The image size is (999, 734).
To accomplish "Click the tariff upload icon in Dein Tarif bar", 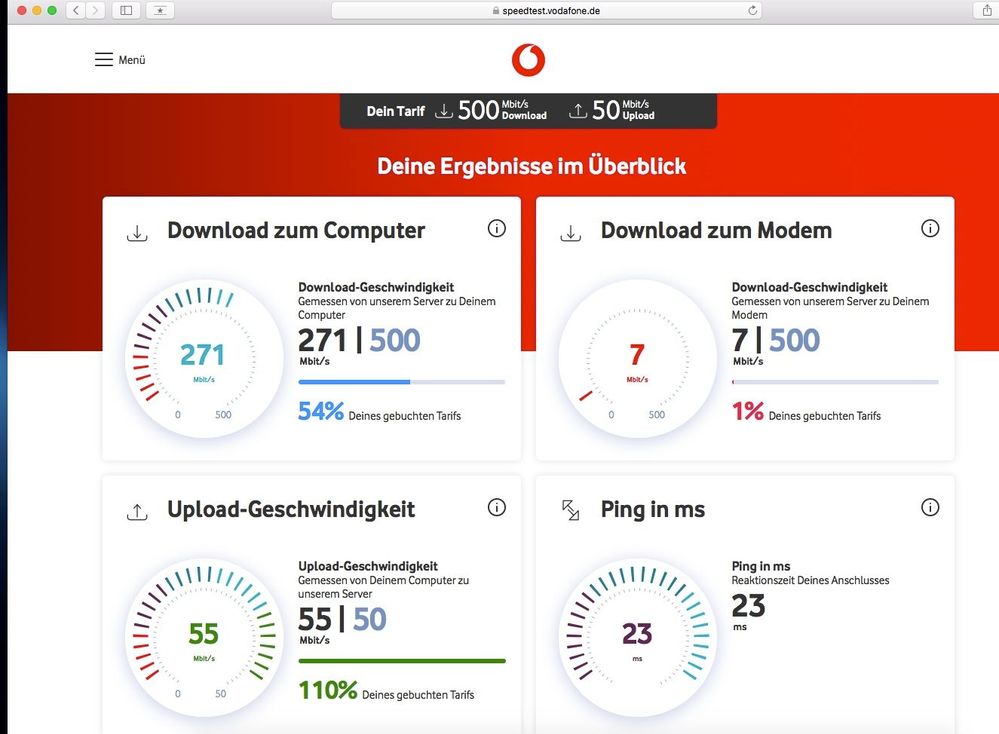I will pos(577,111).
